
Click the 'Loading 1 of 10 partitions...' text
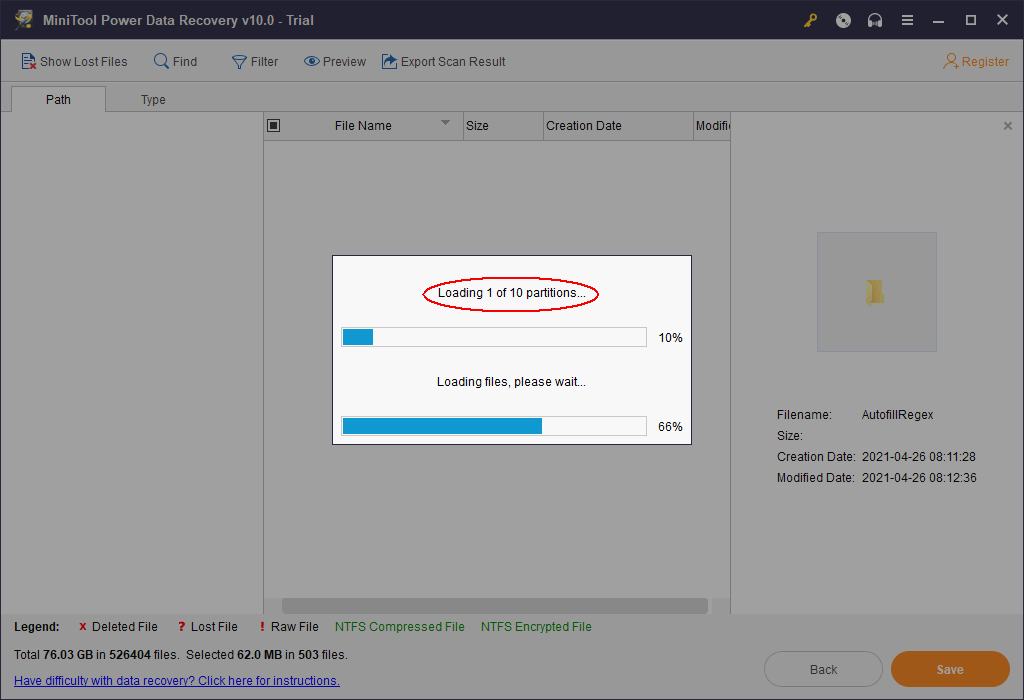511,293
